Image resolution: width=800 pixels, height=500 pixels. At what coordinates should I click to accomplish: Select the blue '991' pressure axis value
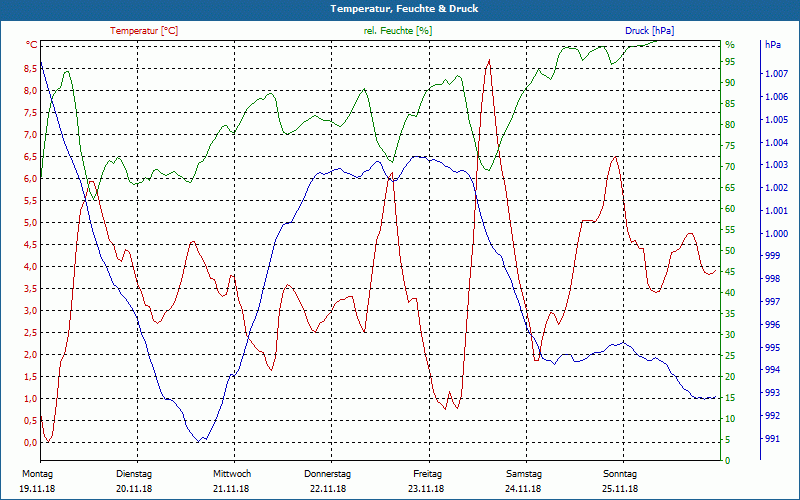(772, 439)
